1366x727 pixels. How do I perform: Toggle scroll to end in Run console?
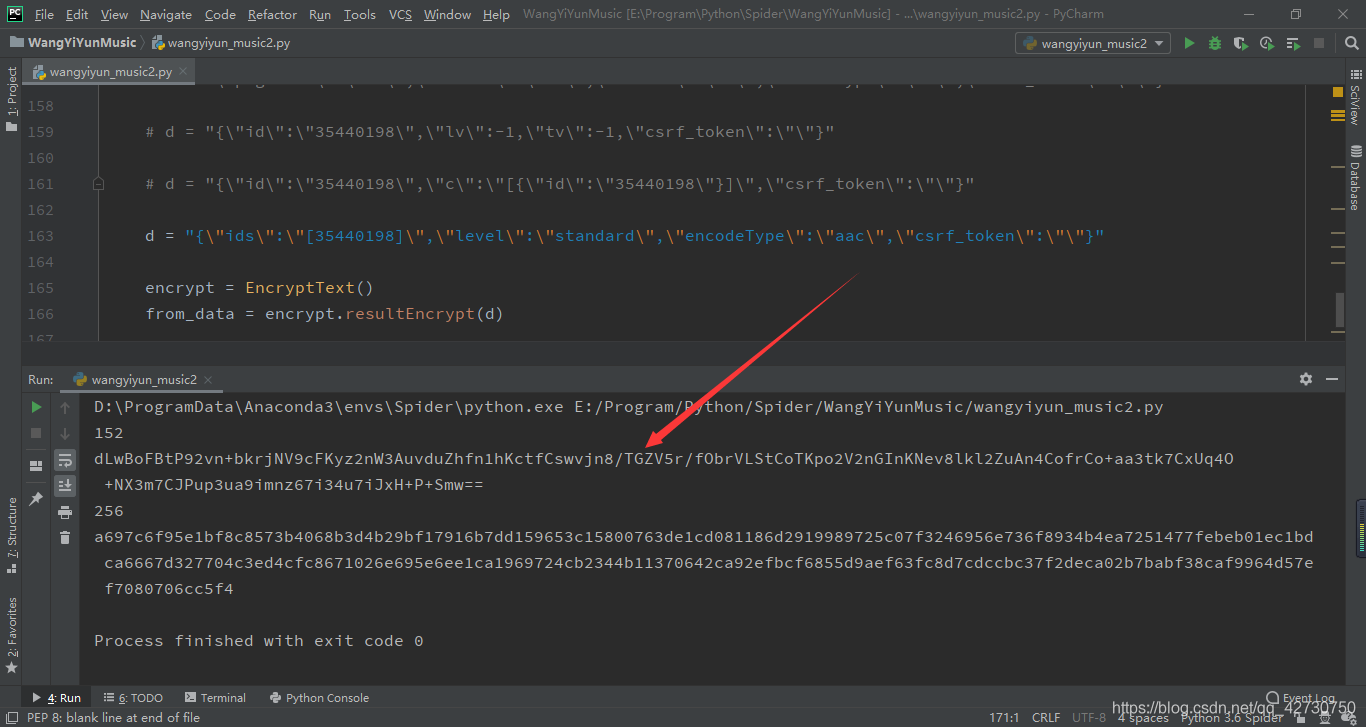pyautogui.click(x=65, y=486)
